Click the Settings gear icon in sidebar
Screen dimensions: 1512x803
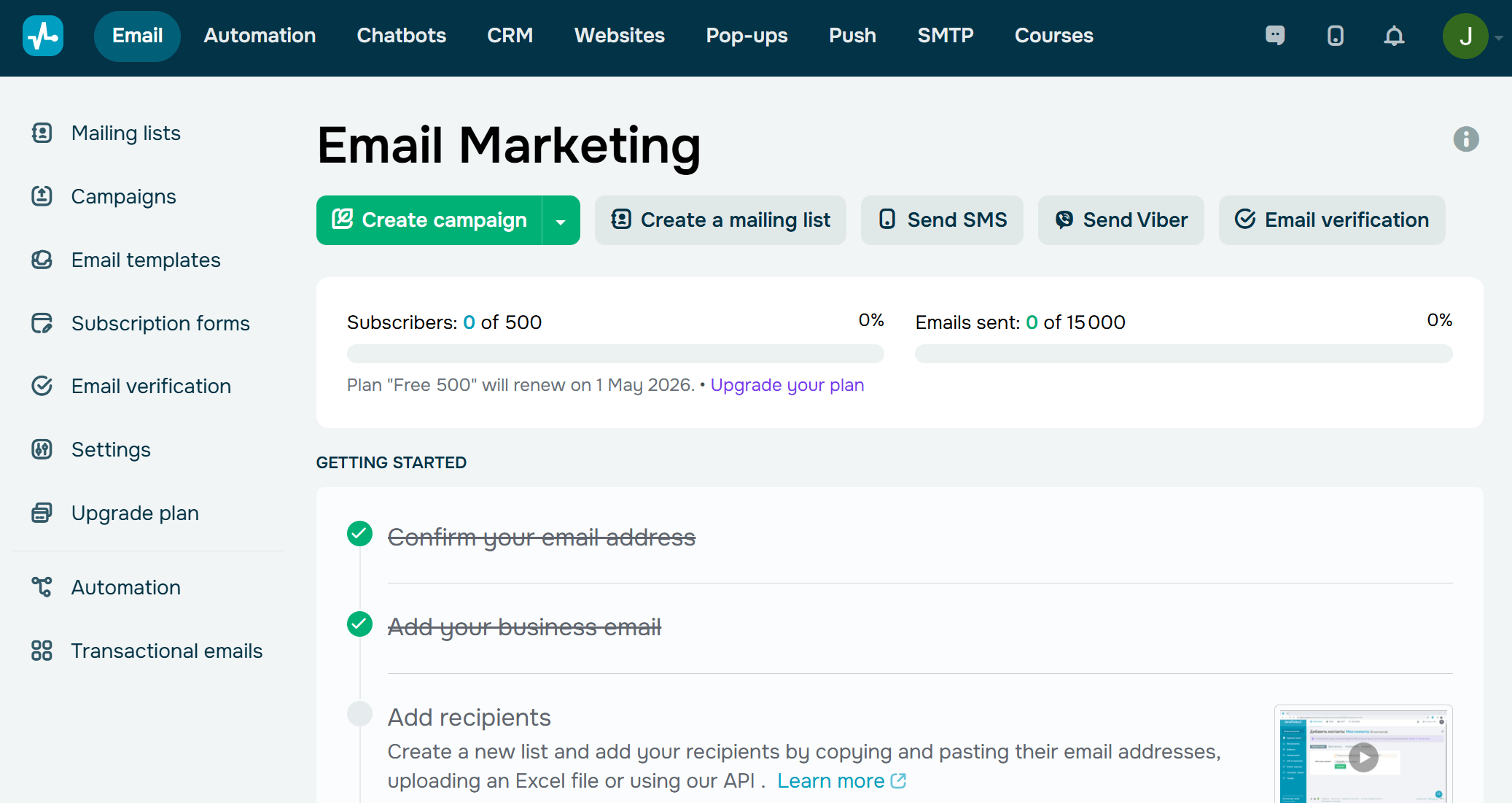coord(42,449)
